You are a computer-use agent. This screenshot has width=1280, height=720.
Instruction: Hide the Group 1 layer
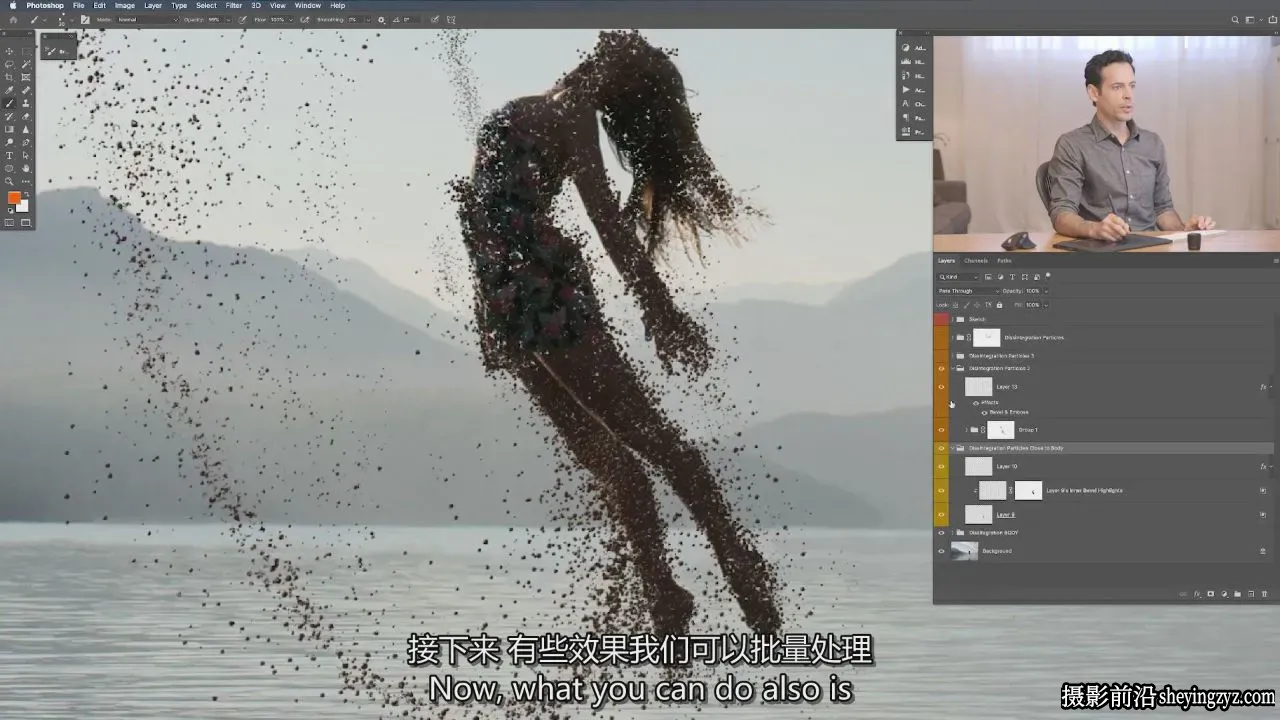point(941,430)
